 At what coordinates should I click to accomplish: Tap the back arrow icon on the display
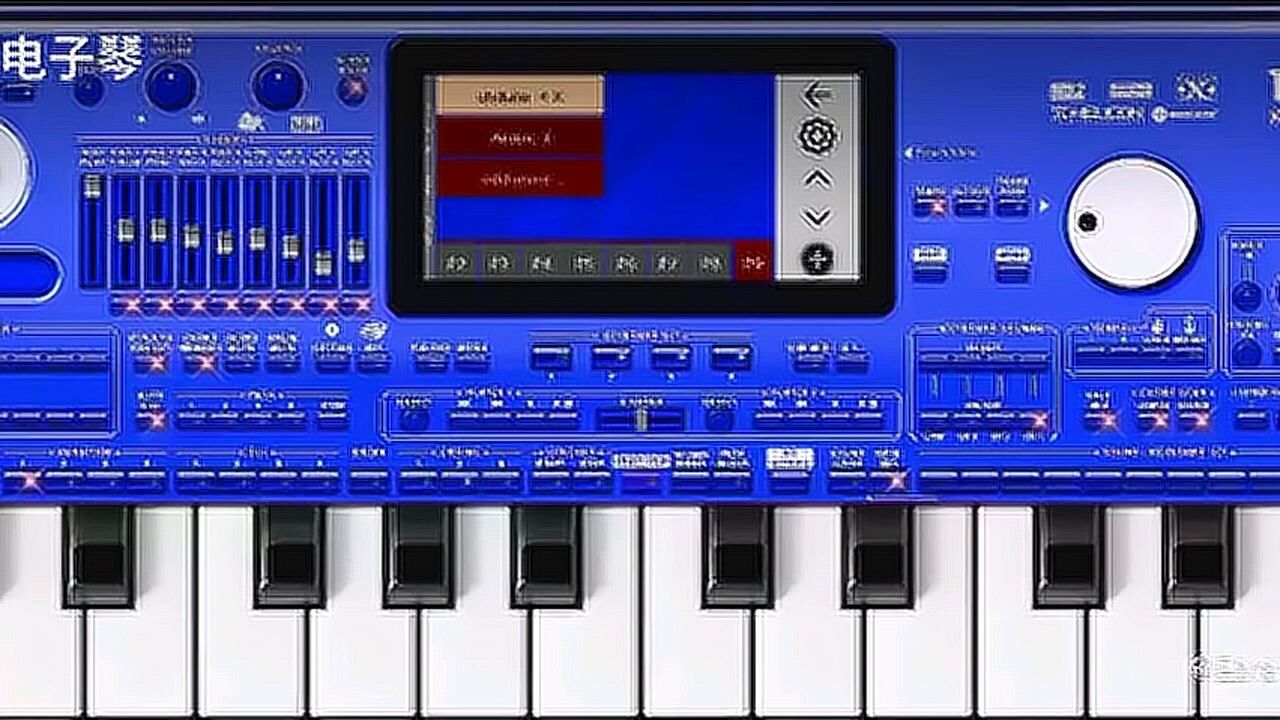coord(816,94)
